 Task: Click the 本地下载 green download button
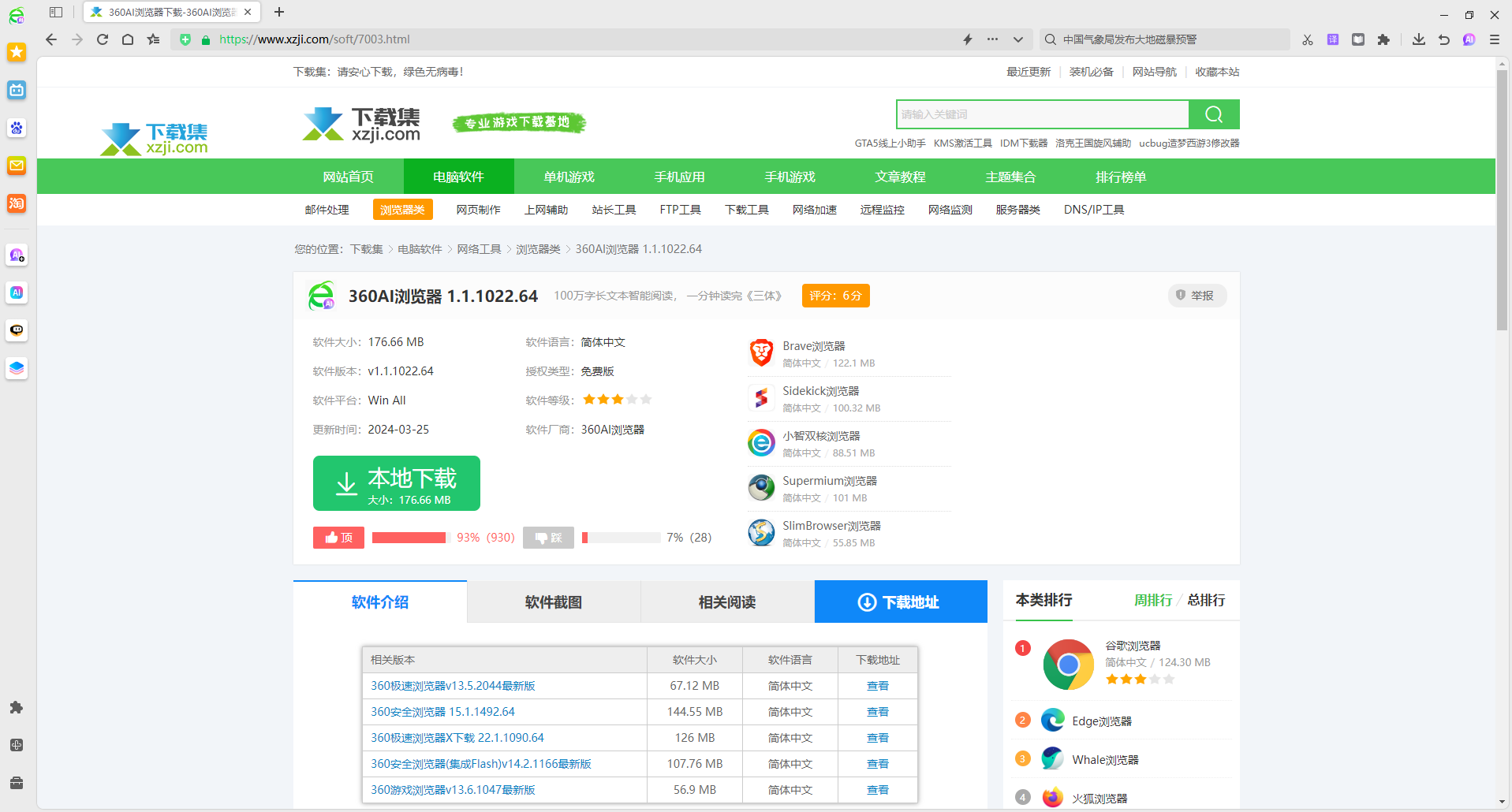[397, 483]
